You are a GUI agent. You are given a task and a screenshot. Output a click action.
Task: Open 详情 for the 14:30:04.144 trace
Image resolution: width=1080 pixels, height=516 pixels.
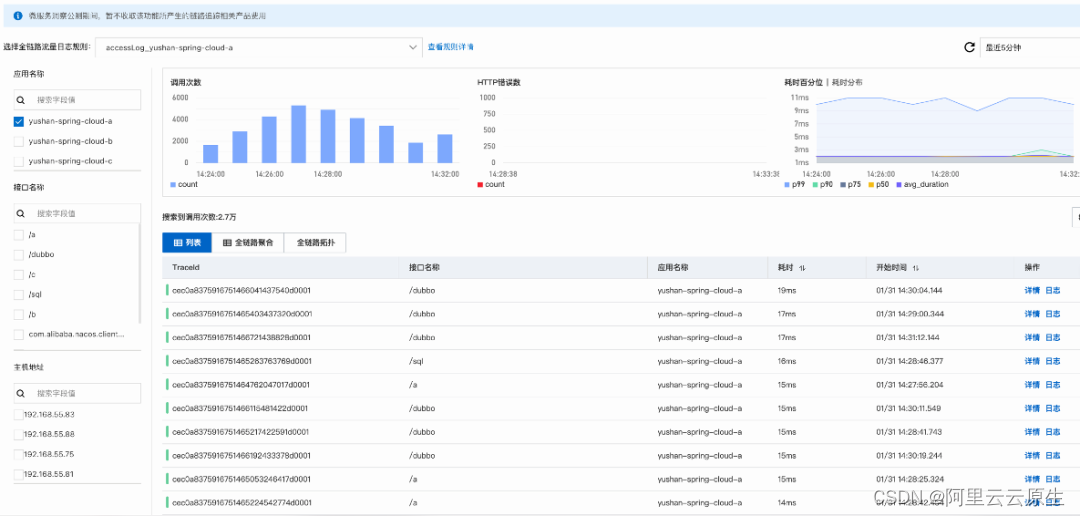(x=1032, y=291)
